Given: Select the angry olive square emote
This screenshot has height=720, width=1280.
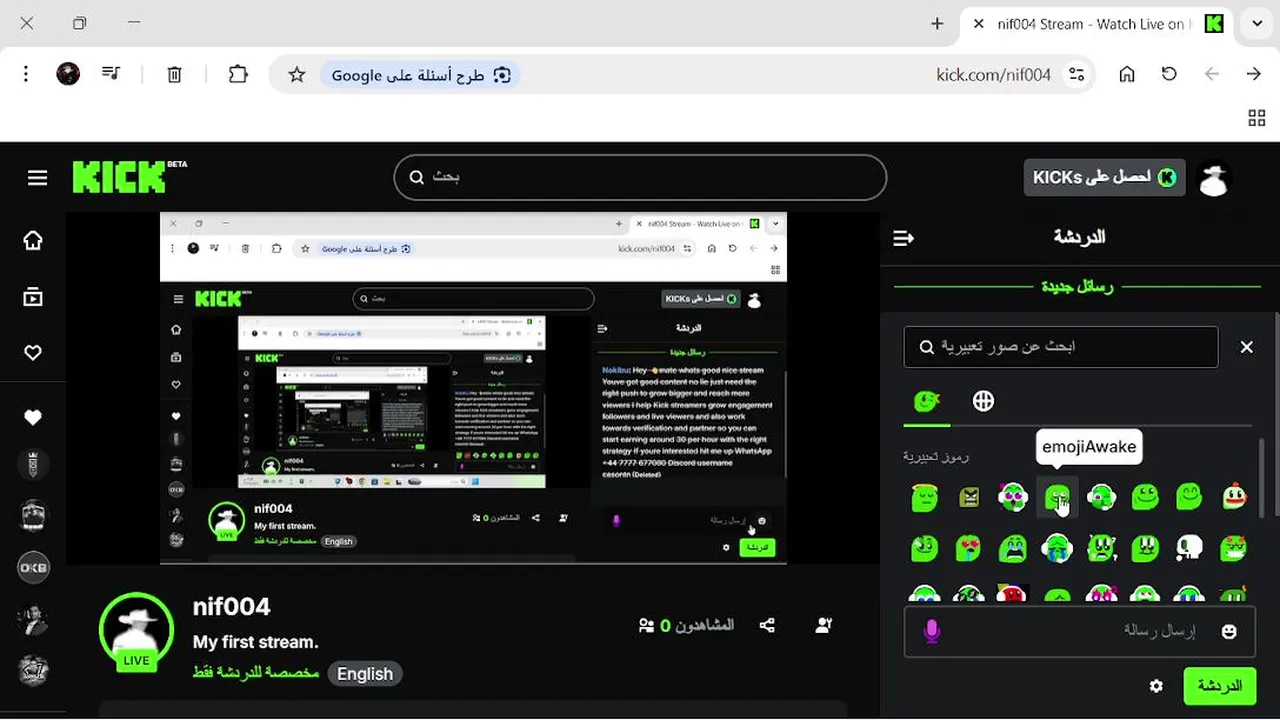Looking at the screenshot, I should (x=968, y=496).
